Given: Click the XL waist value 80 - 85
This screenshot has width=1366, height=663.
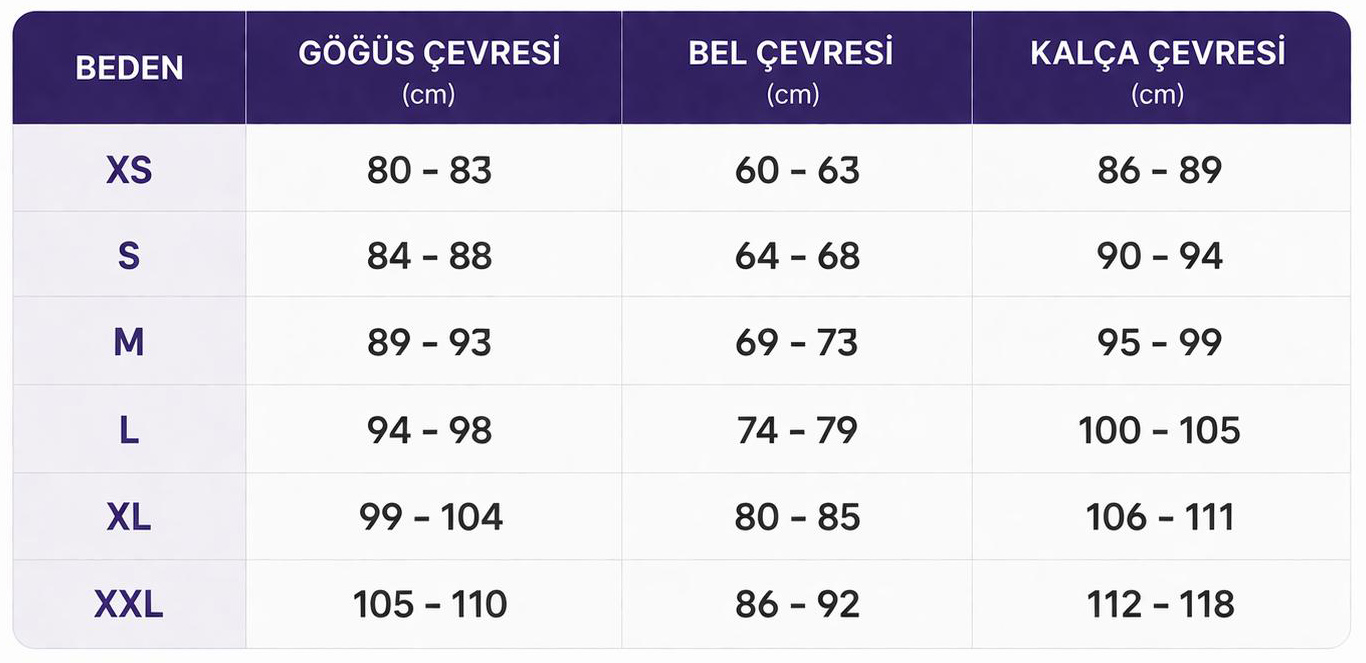Looking at the screenshot, I should (x=797, y=517).
